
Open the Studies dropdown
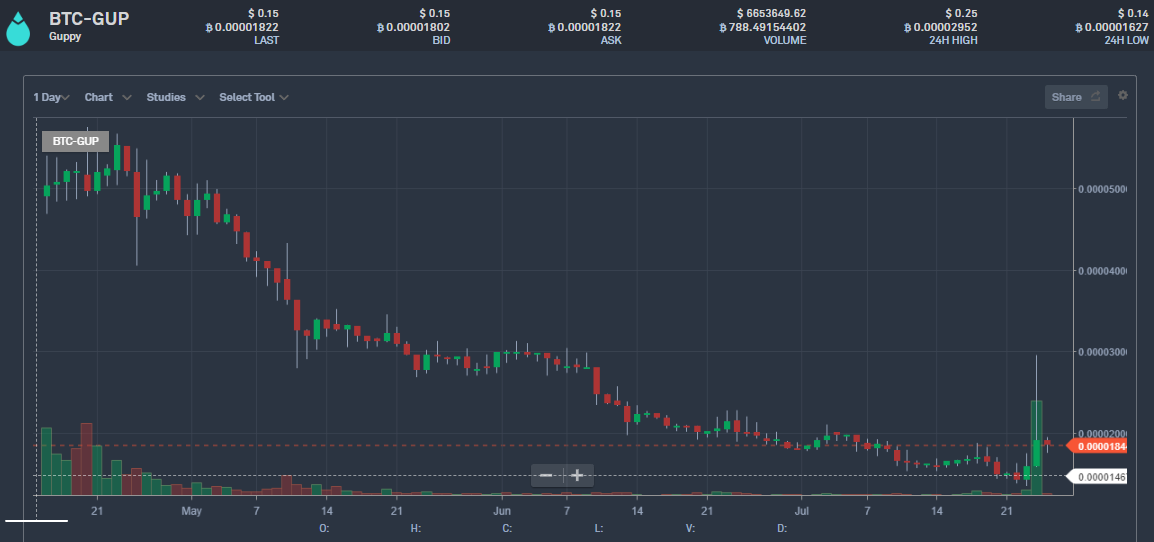(x=175, y=97)
